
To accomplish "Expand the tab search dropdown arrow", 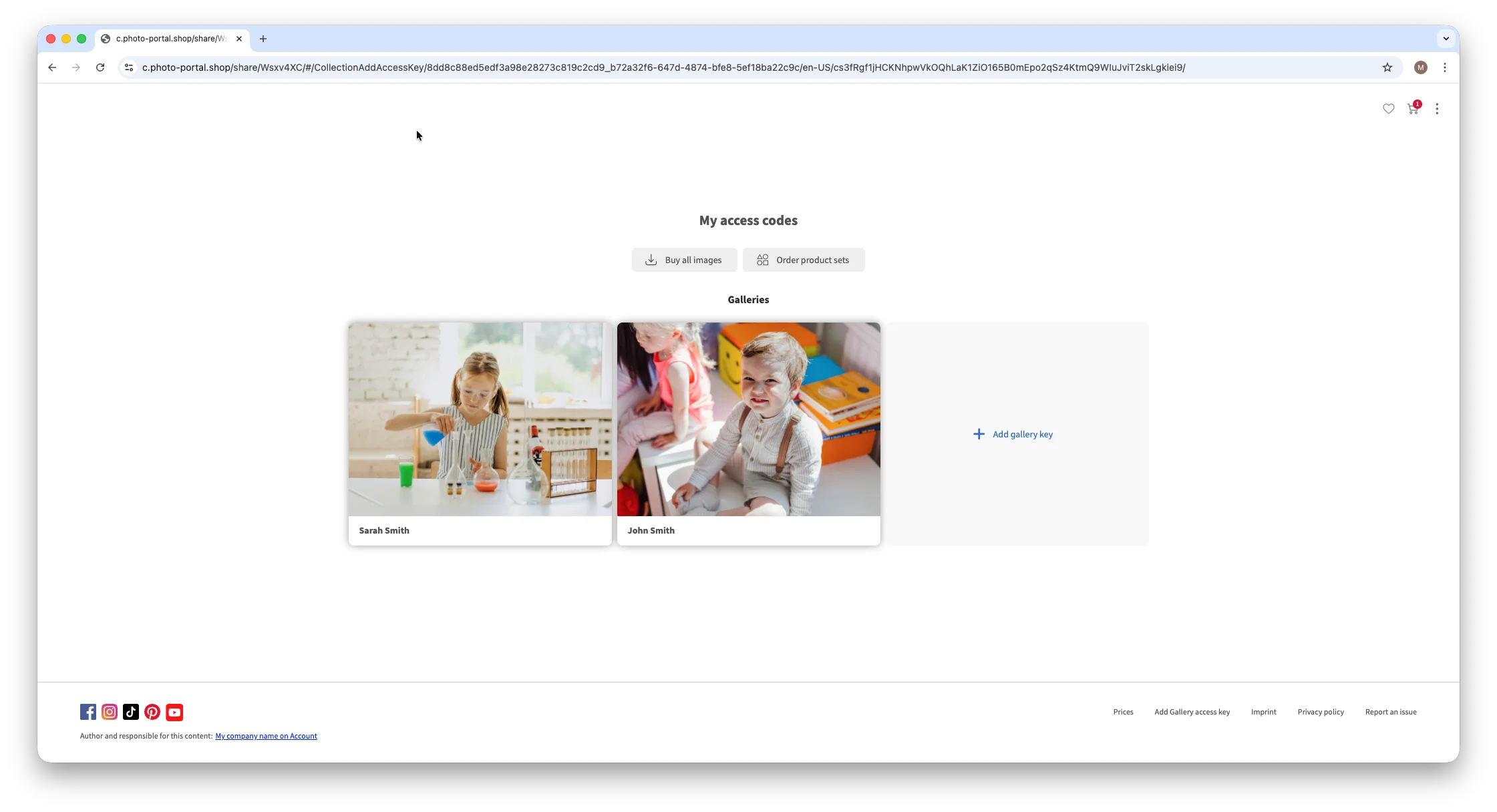I will point(1446,39).
